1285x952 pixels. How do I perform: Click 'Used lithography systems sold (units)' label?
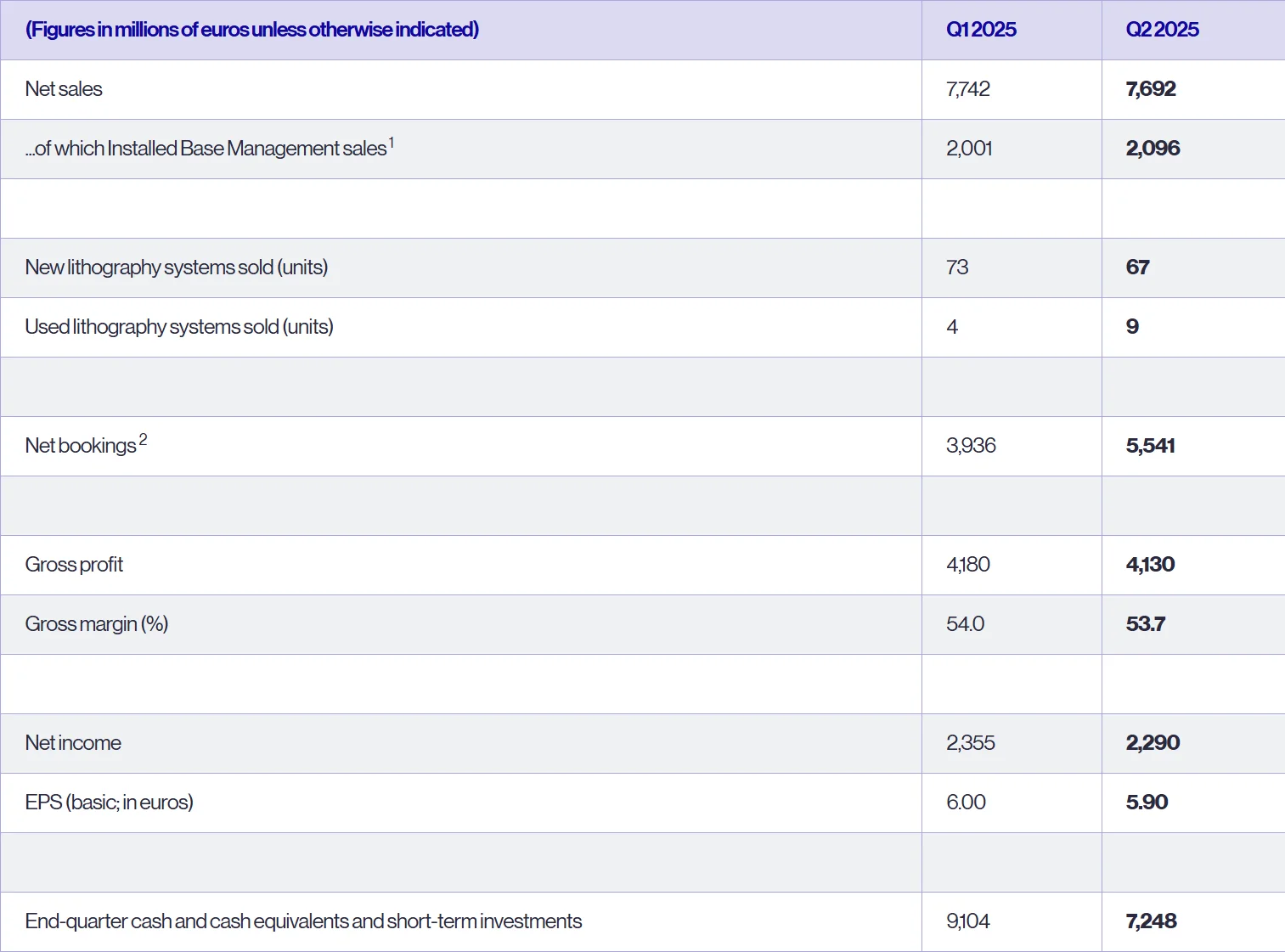click(x=179, y=327)
